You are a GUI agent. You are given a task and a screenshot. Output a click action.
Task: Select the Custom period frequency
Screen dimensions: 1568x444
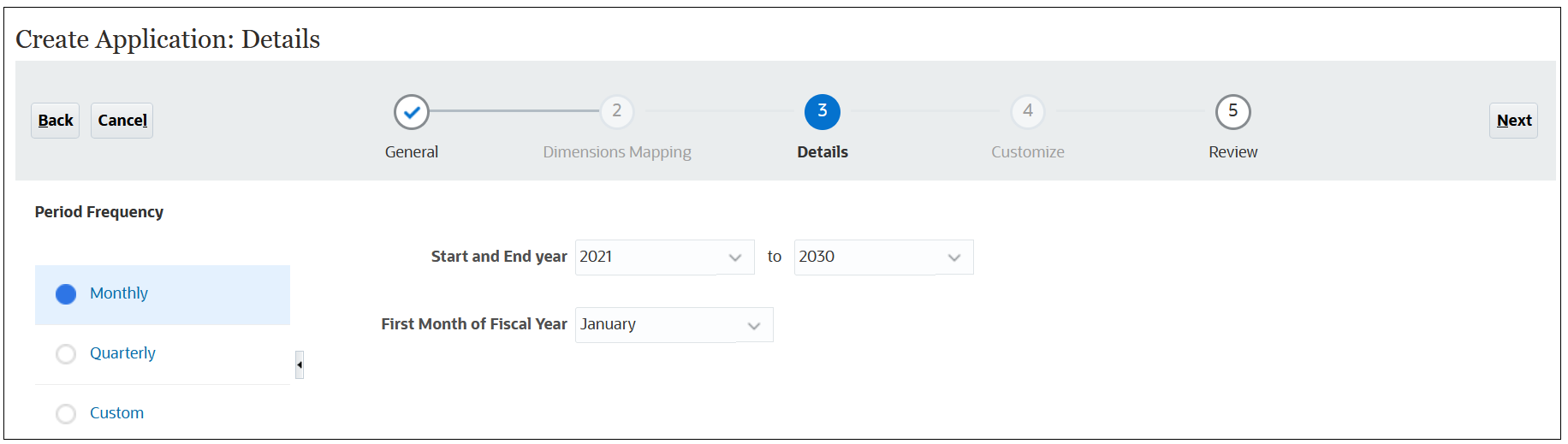point(66,414)
